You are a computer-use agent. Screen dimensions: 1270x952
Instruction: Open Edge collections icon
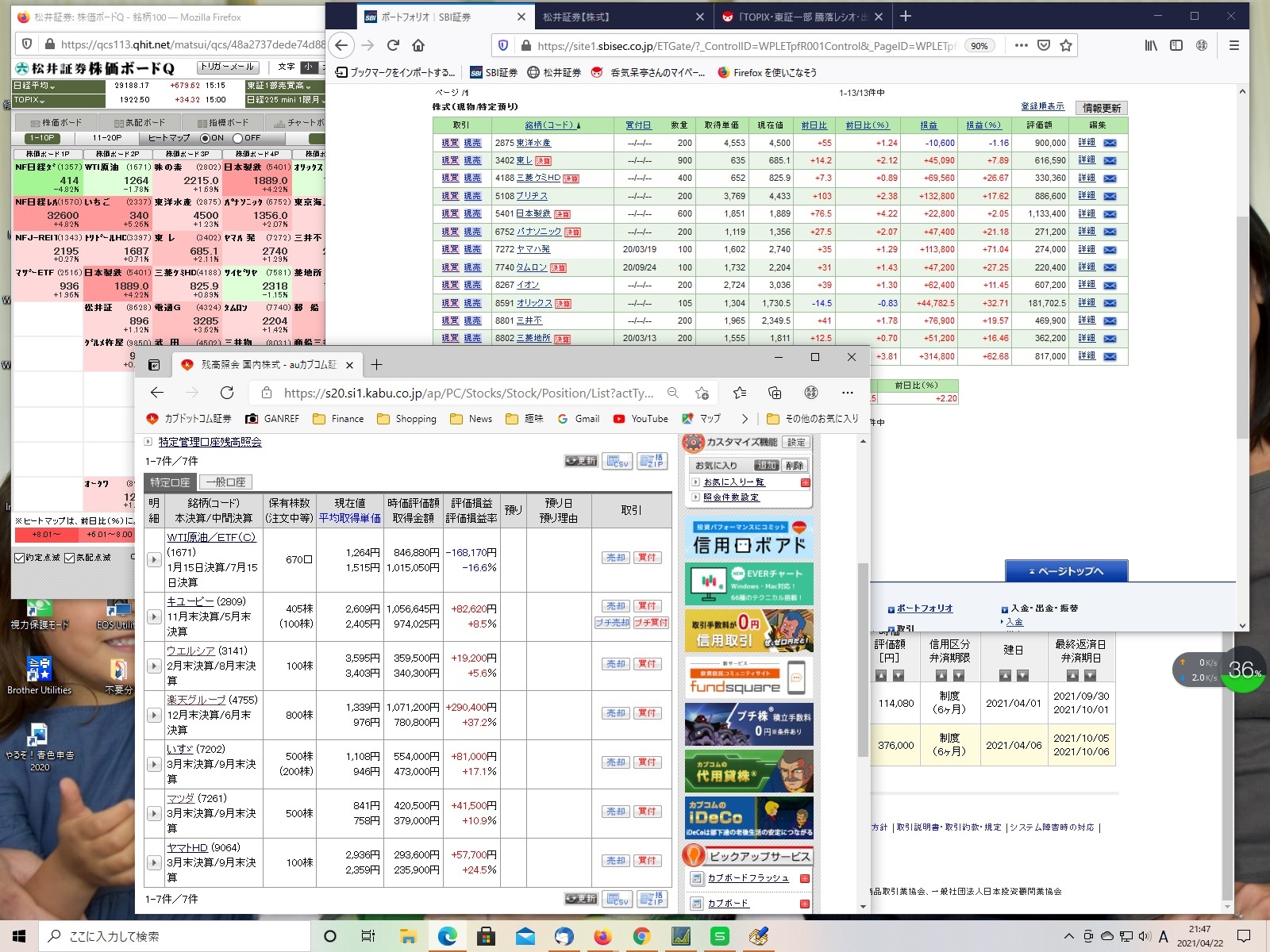click(775, 393)
